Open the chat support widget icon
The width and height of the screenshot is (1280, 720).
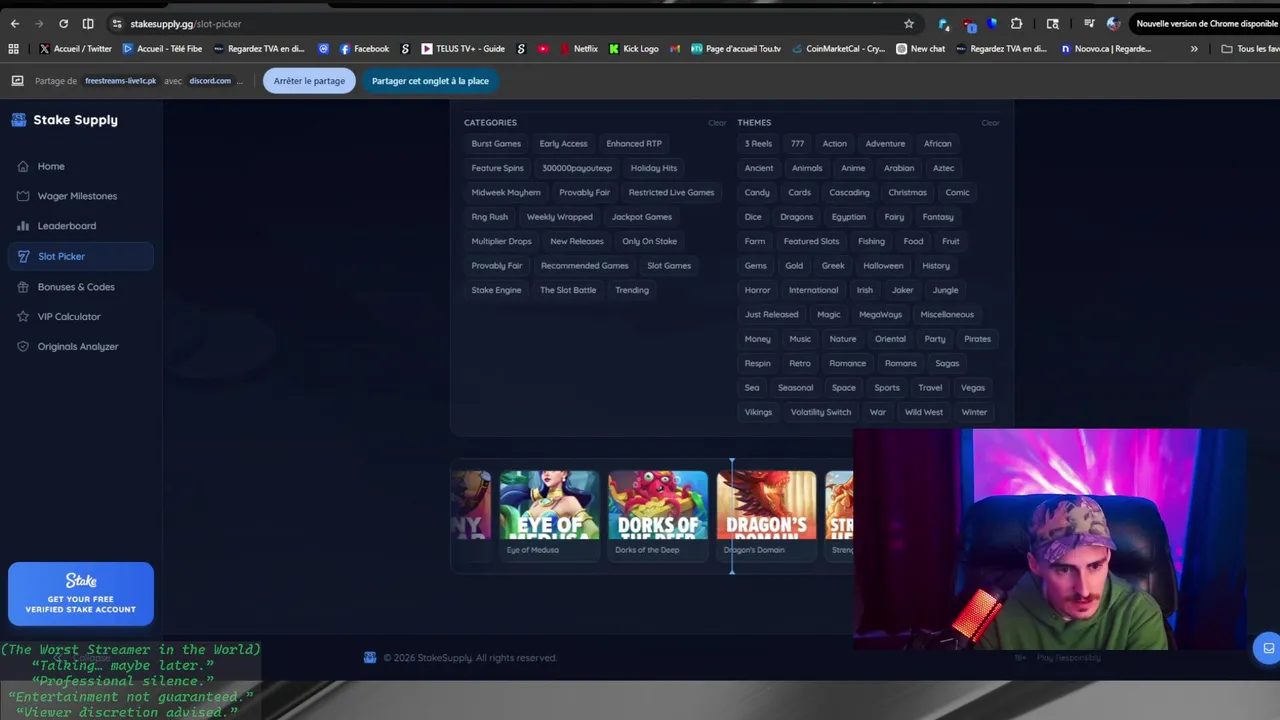click(x=1267, y=648)
